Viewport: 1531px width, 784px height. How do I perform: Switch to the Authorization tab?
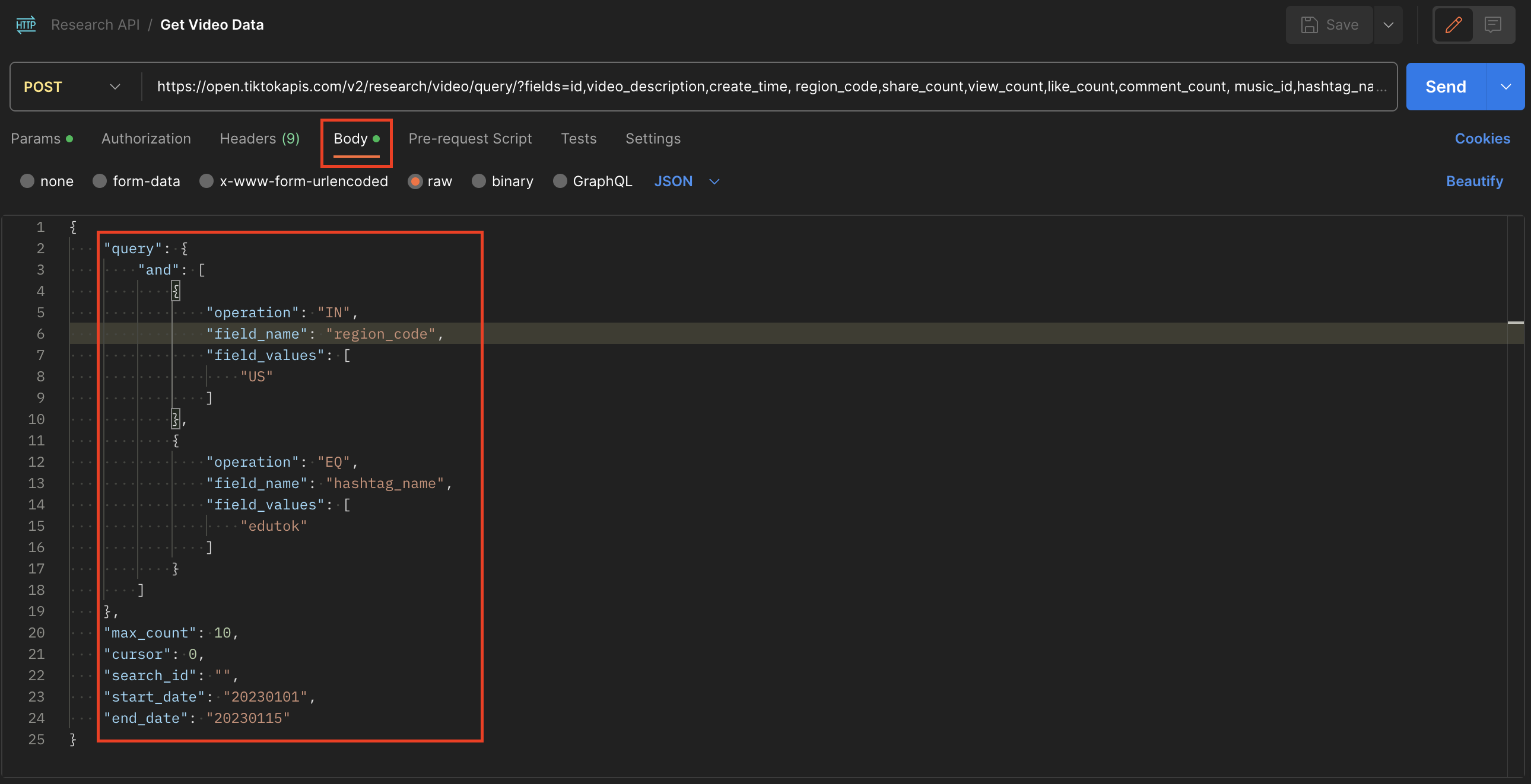click(x=146, y=138)
